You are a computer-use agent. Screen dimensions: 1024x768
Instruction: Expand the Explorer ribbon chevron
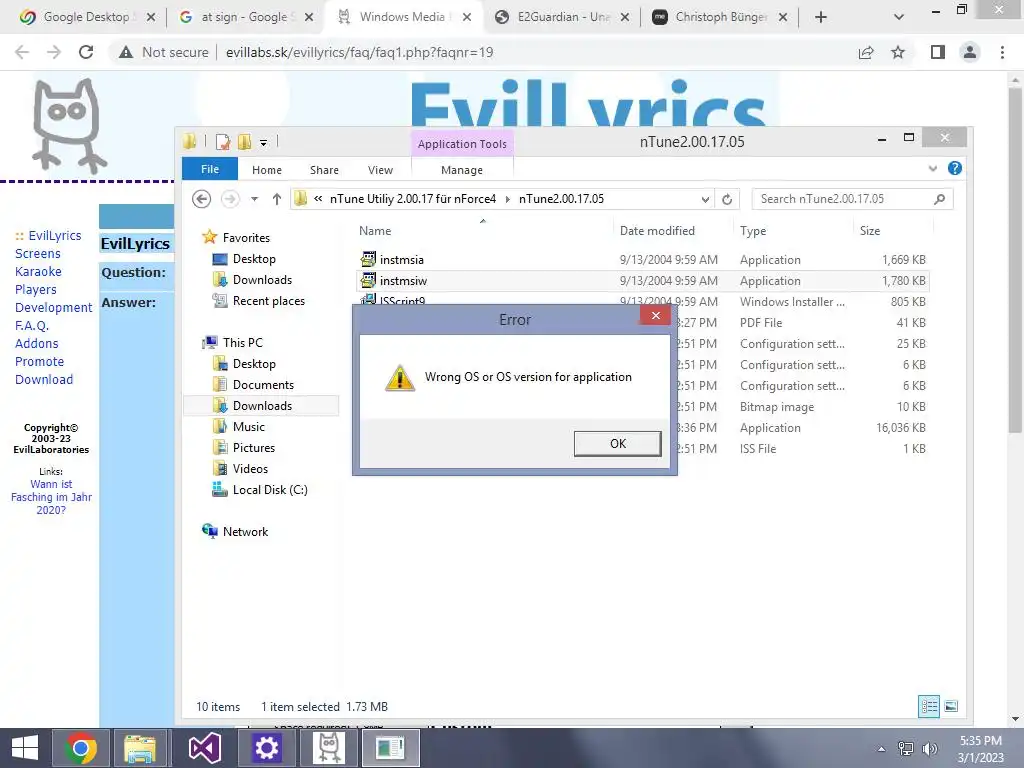tap(933, 168)
